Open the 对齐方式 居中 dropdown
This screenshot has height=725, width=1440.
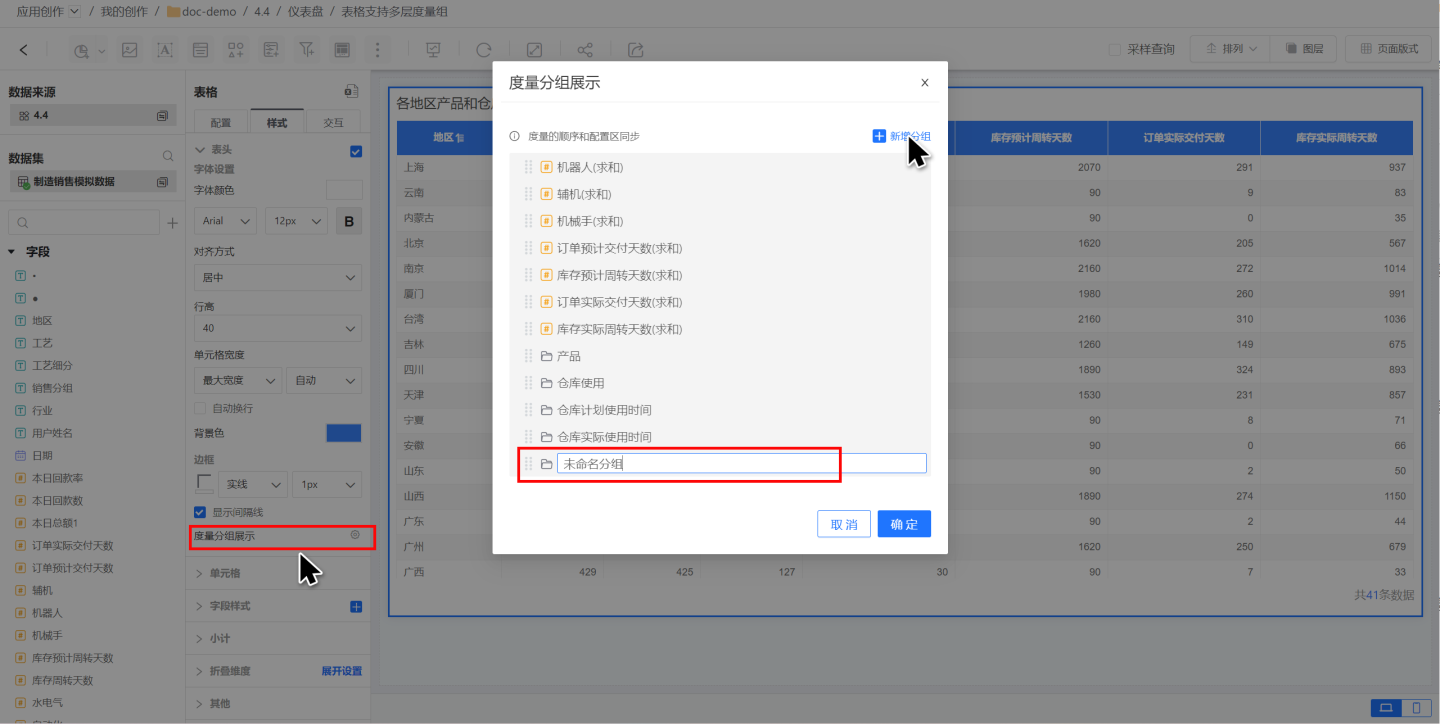277,277
